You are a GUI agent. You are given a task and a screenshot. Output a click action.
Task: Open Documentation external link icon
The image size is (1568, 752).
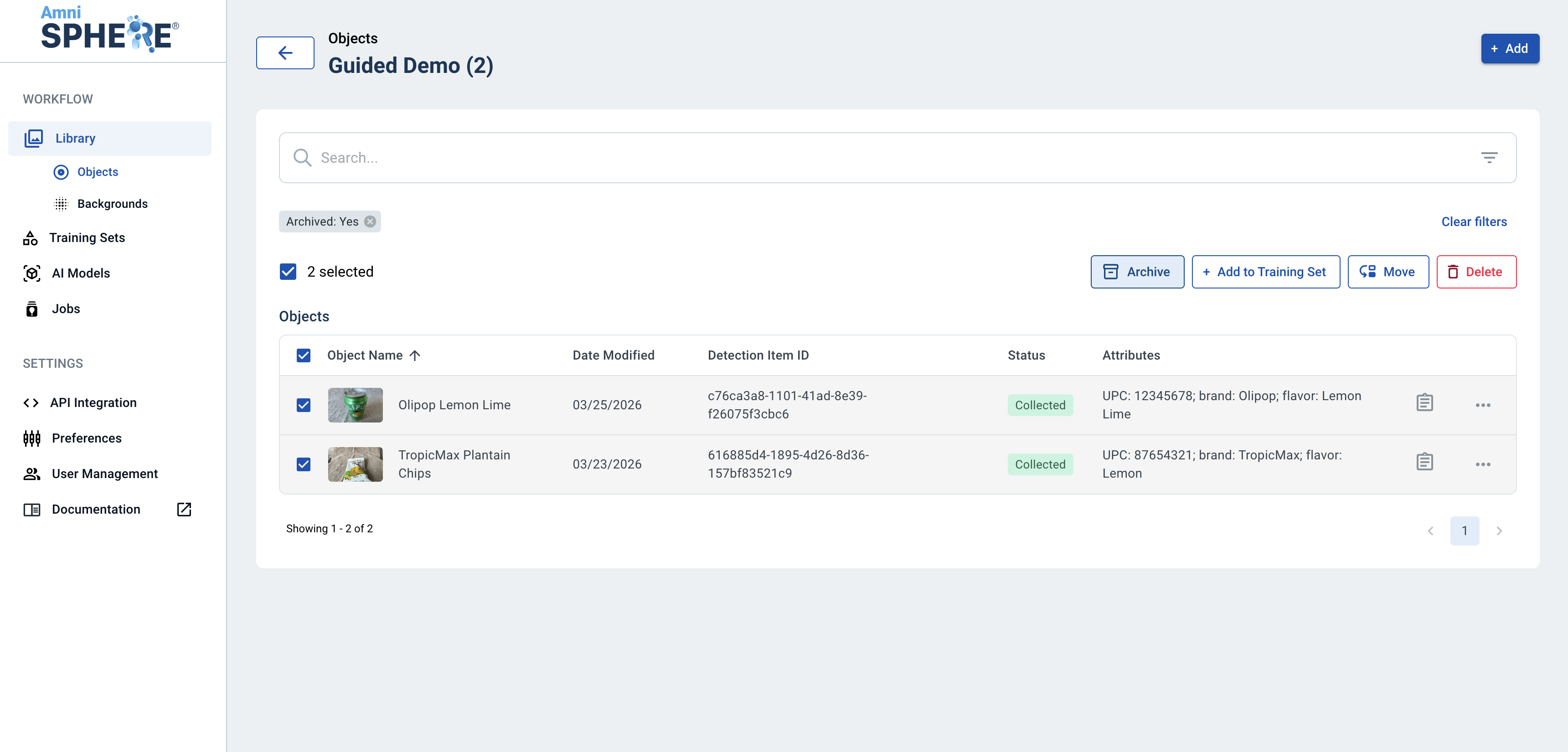[184, 509]
